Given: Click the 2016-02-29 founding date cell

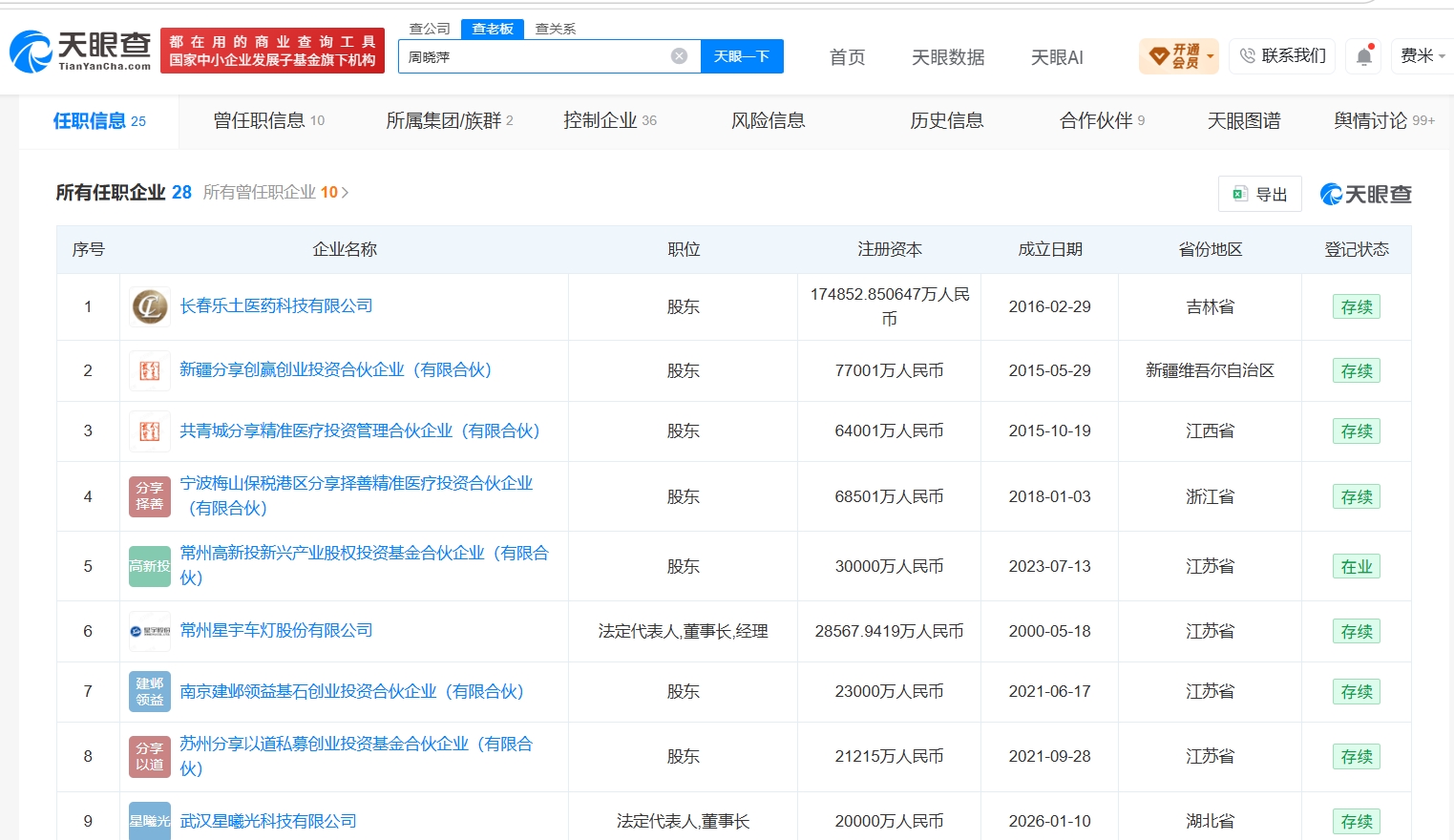Looking at the screenshot, I should (1050, 306).
